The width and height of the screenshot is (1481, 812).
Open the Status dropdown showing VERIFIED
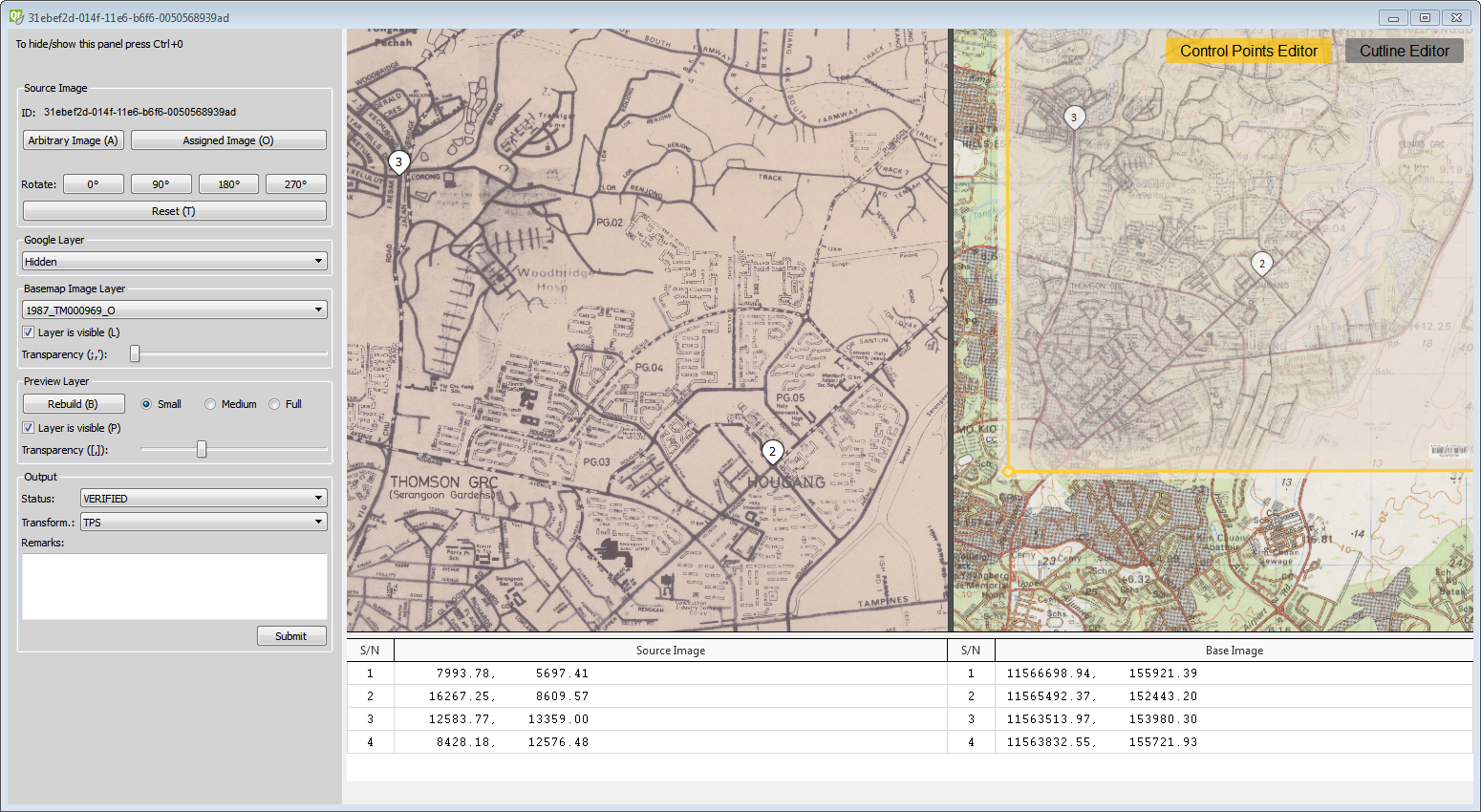pos(203,498)
